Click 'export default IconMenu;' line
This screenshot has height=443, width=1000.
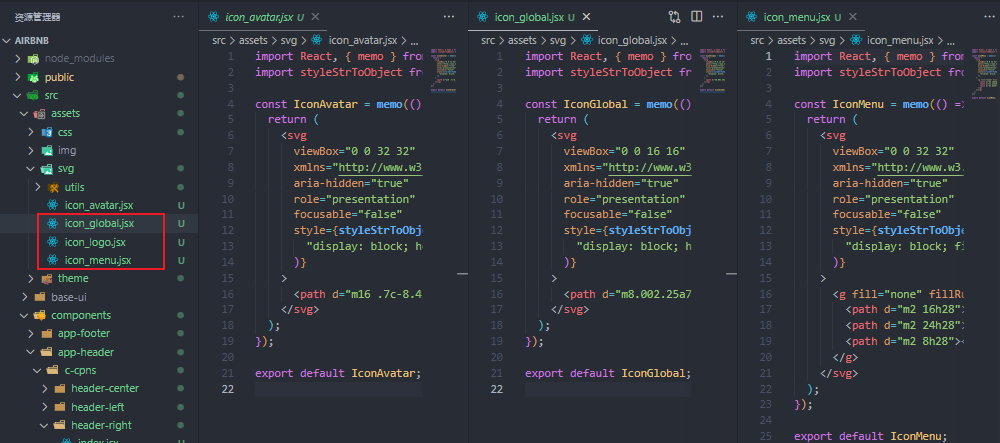pyautogui.click(x=871, y=436)
